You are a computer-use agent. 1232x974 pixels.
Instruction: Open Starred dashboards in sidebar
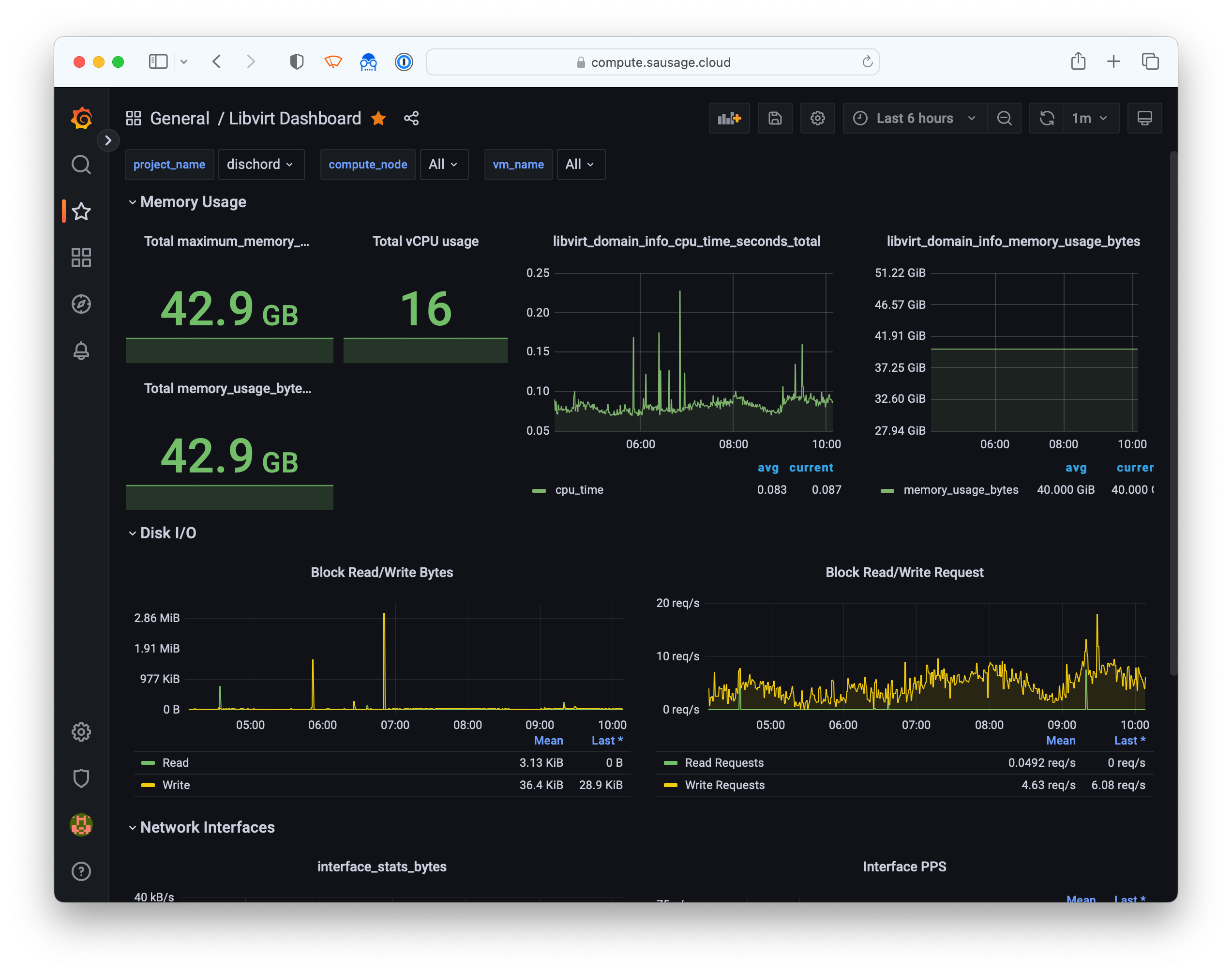coord(81,212)
